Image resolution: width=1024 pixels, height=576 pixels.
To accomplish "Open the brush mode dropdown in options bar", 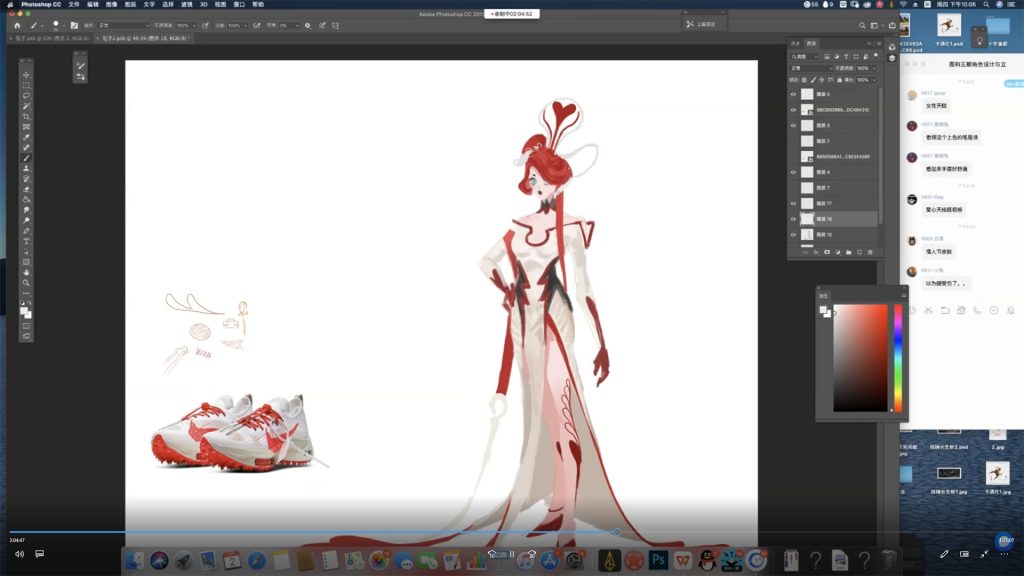I will point(122,25).
